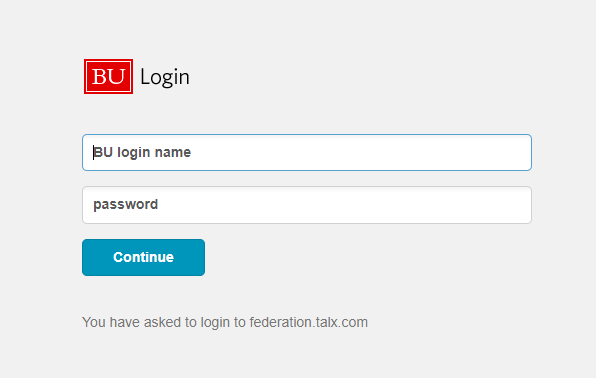Click the Continue button
The image size is (596, 378).
coord(143,257)
